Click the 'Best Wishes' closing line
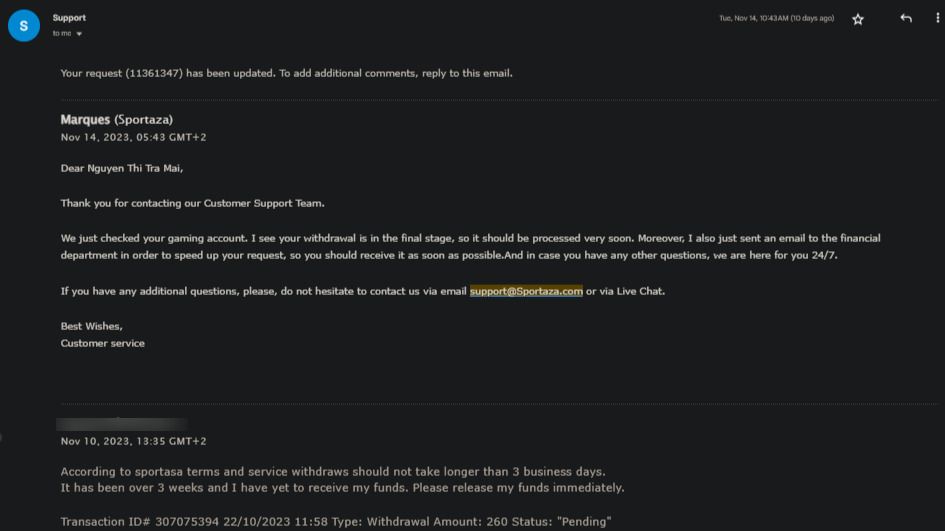 [x=91, y=326]
